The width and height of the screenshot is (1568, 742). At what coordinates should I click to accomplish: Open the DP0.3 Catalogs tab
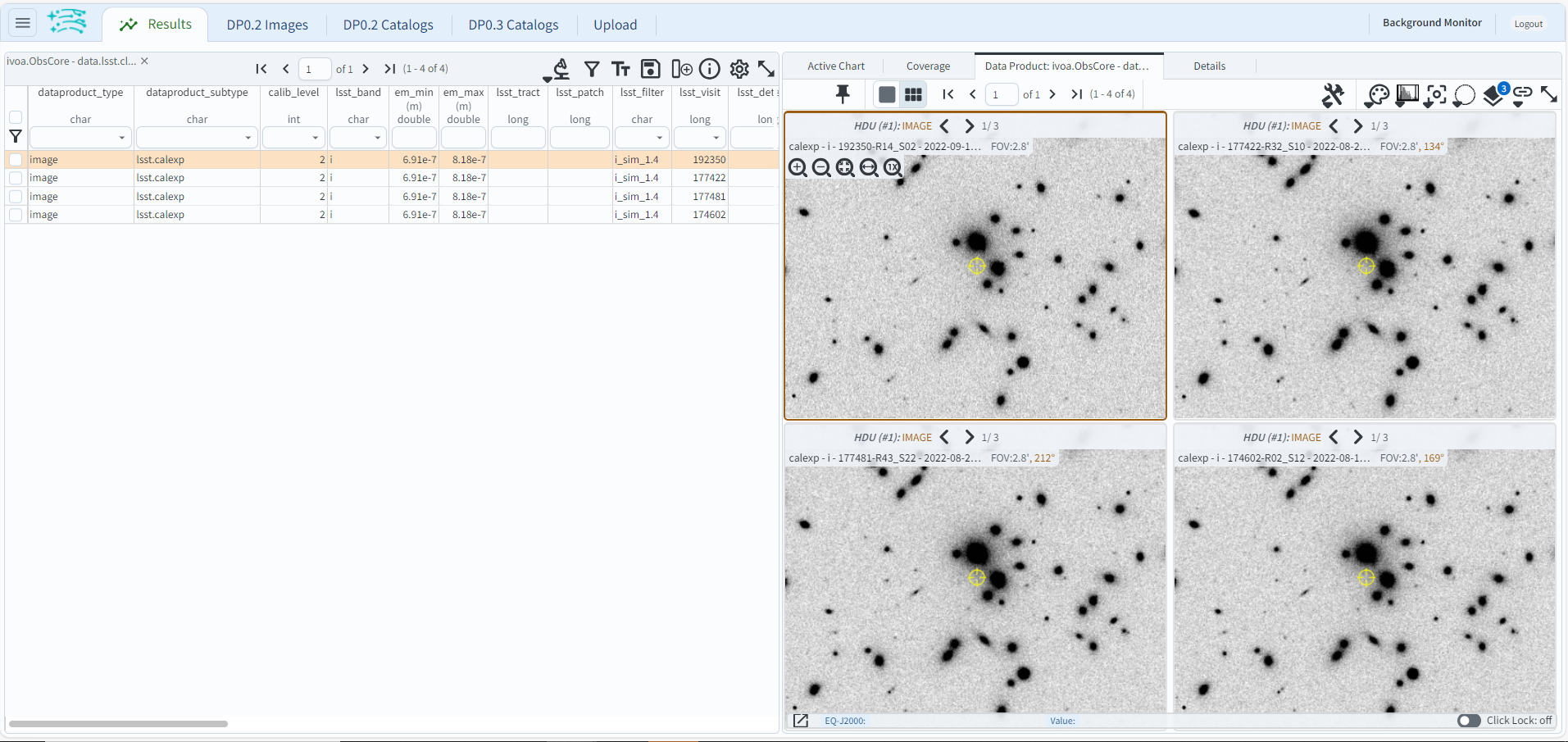click(x=513, y=25)
